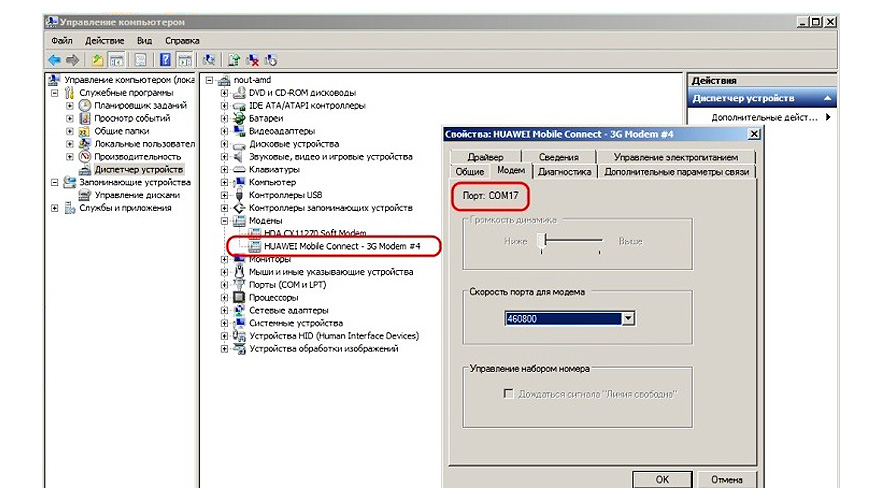Expand the Системные устройства node
880x500 pixels.
coord(224,323)
